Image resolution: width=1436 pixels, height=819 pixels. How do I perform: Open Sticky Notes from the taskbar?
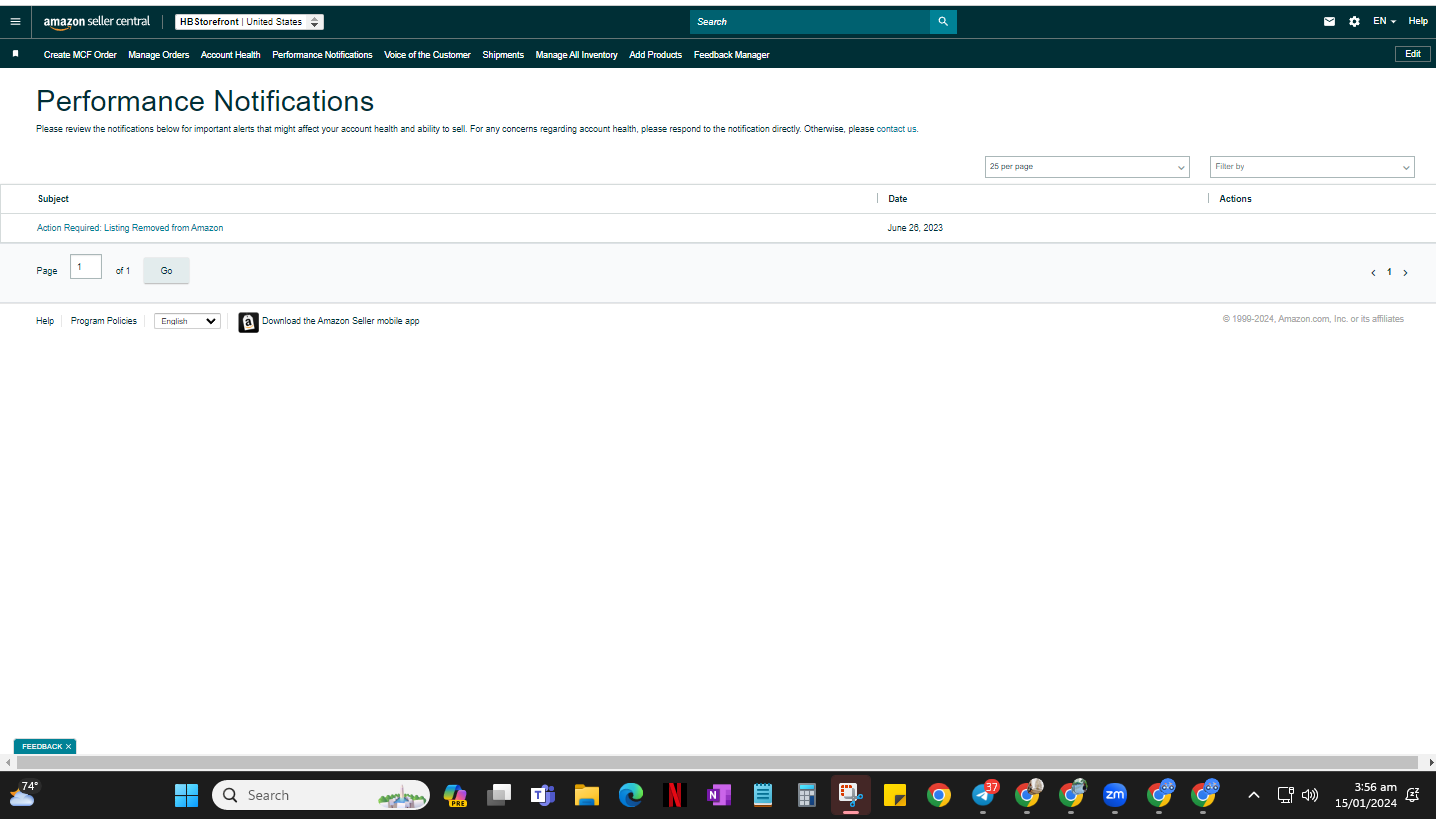coord(895,795)
